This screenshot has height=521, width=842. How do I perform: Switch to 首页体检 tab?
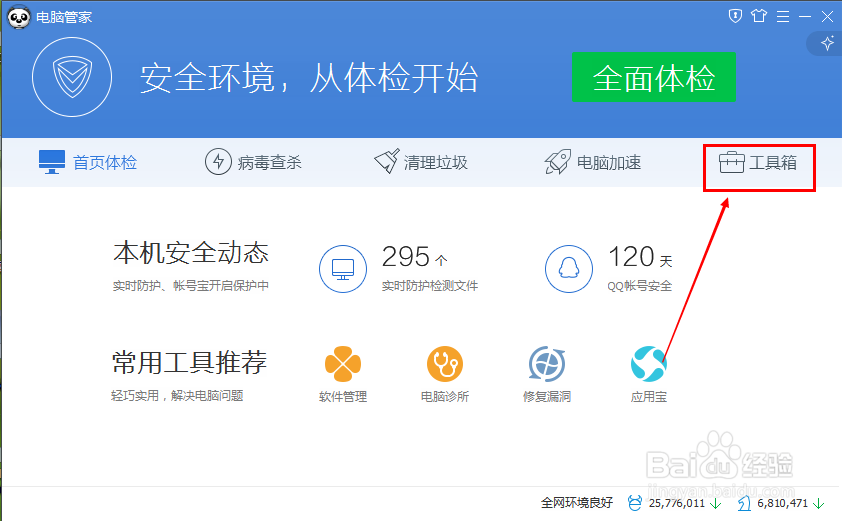pyautogui.click(x=88, y=162)
